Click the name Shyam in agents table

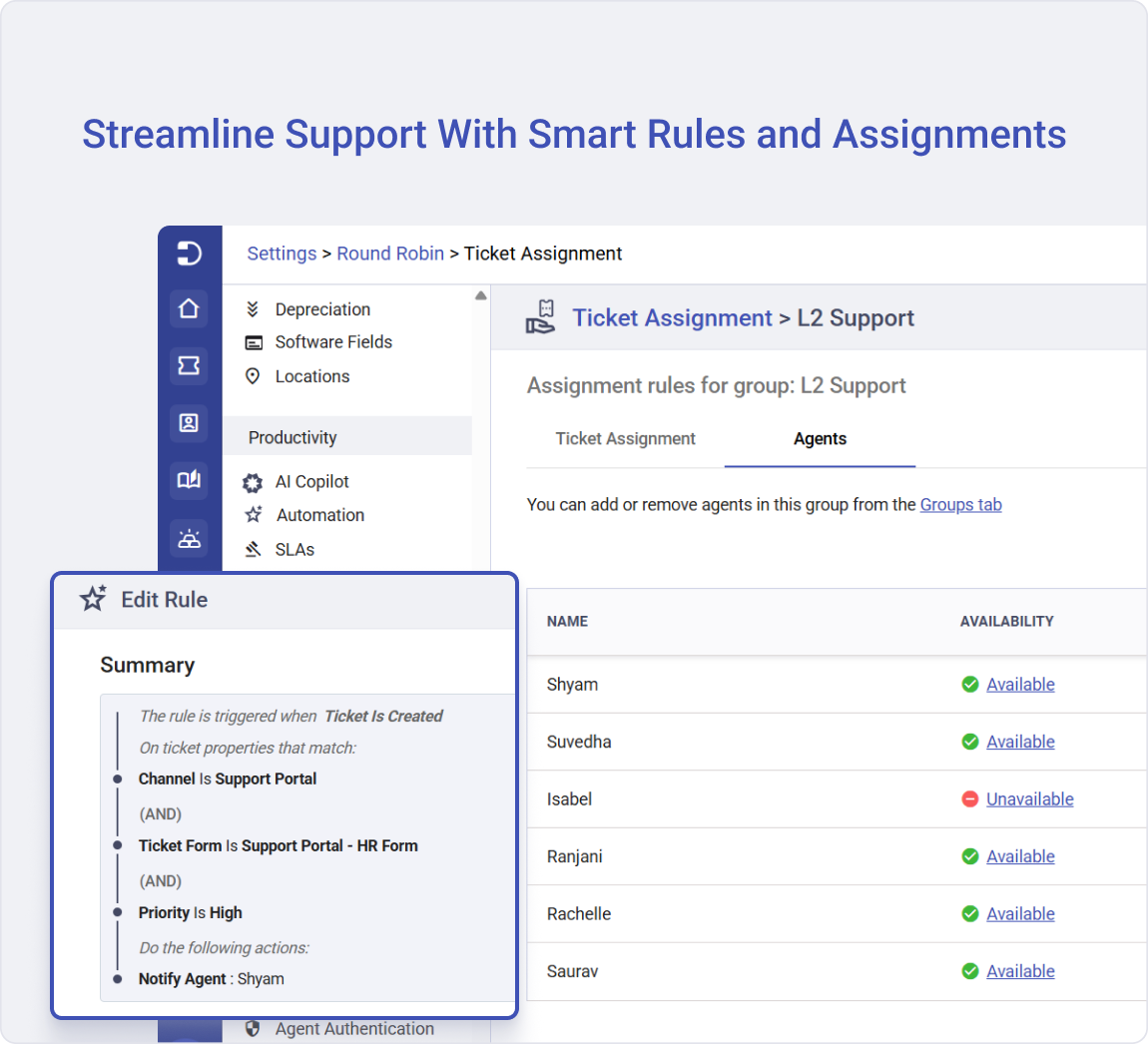[573, 685]
